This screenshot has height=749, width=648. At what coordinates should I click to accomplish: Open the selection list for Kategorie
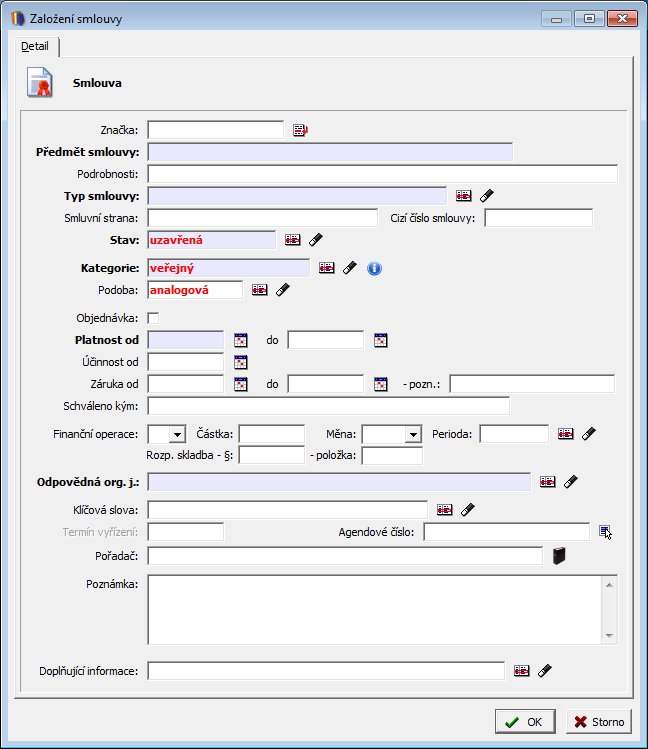point(327,268)
